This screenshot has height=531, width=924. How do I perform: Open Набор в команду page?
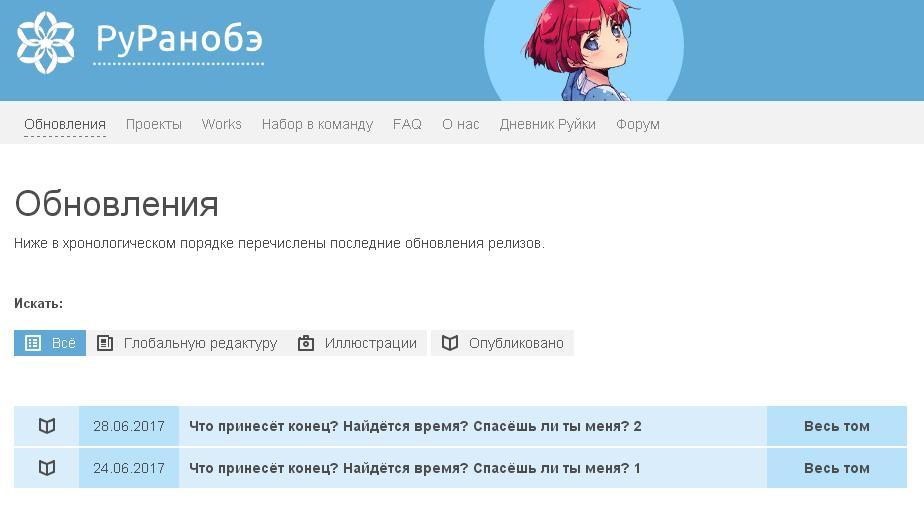pos(318,124)
